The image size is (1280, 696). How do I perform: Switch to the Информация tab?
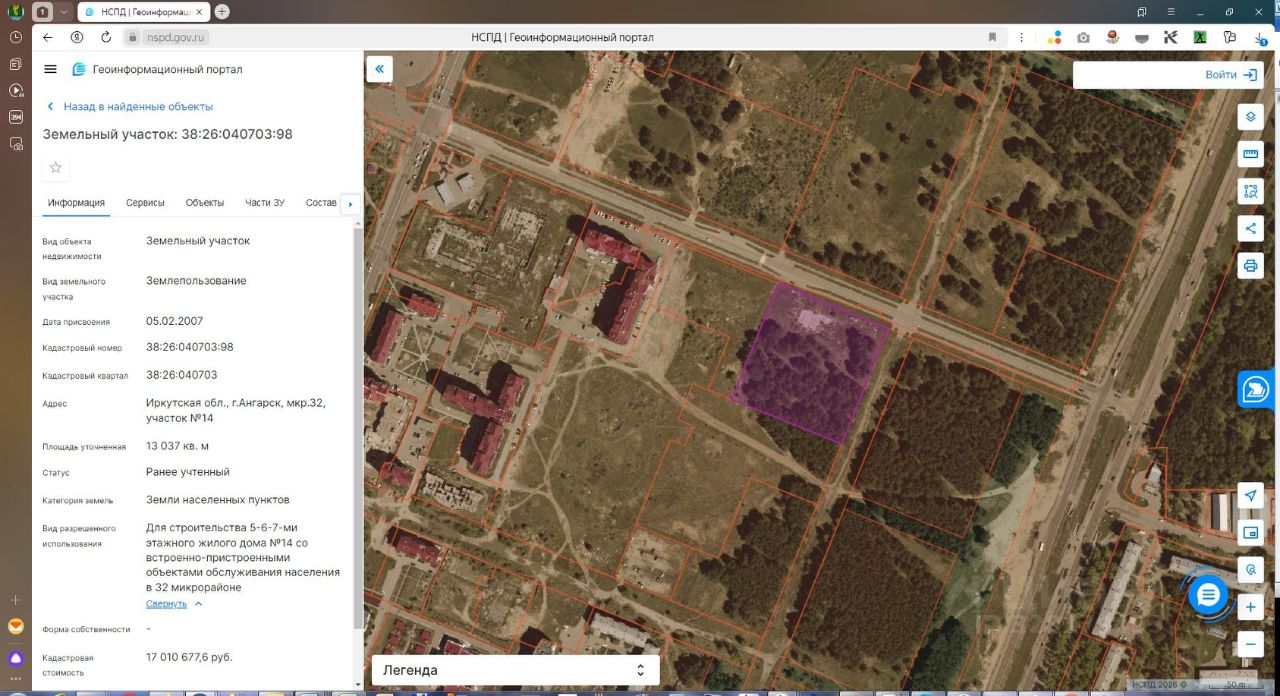click(x=76, y=203)
